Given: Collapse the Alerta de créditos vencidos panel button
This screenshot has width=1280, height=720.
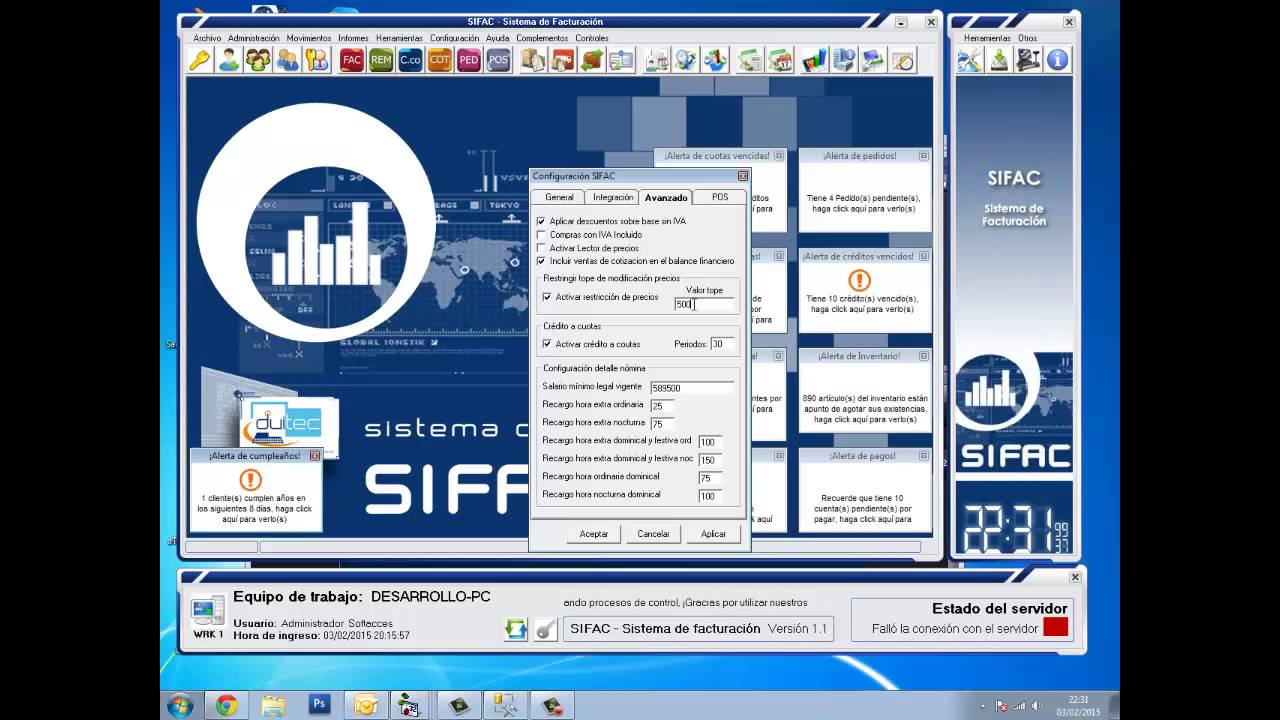Looking at the screenshot, I should coord(923,256).
